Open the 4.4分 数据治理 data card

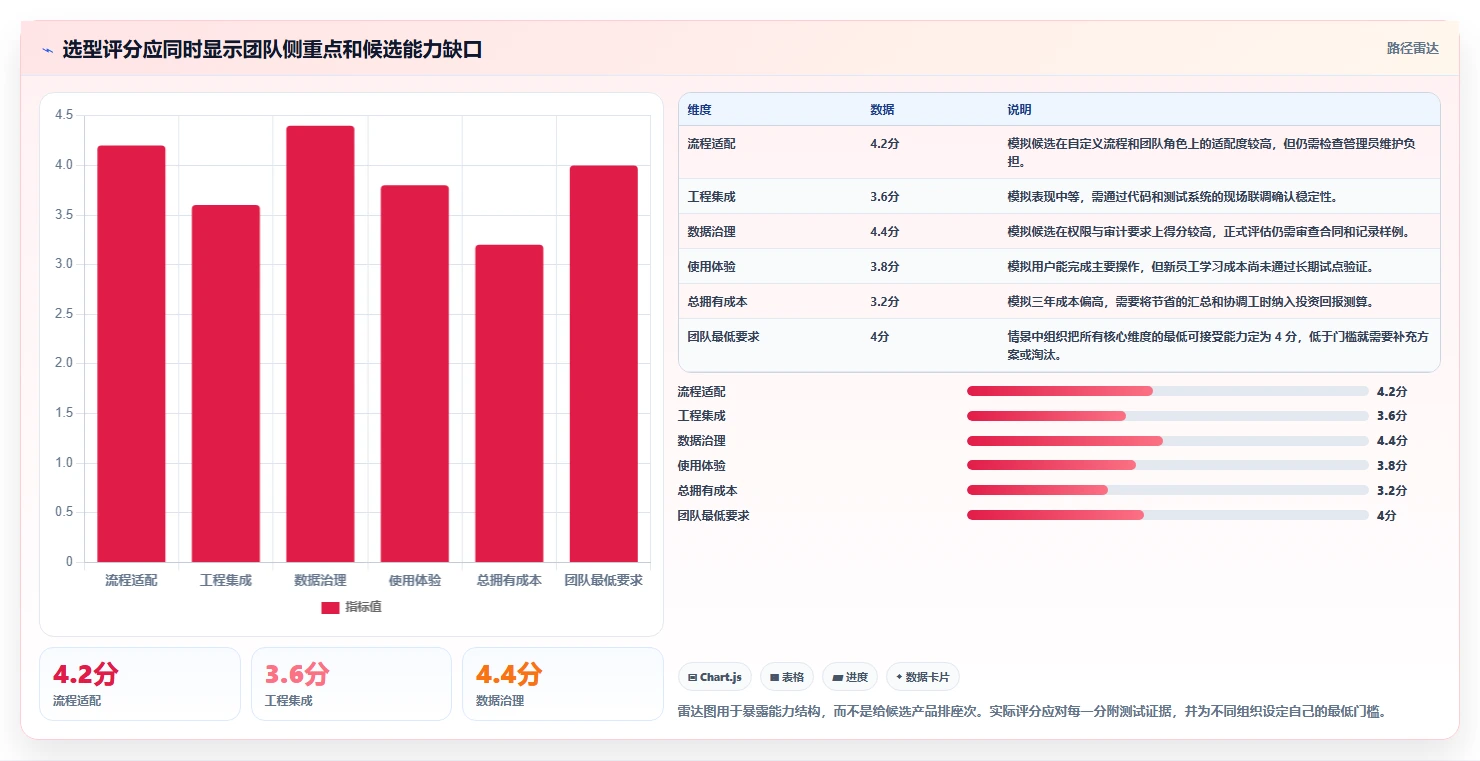(x=563, y=684)
